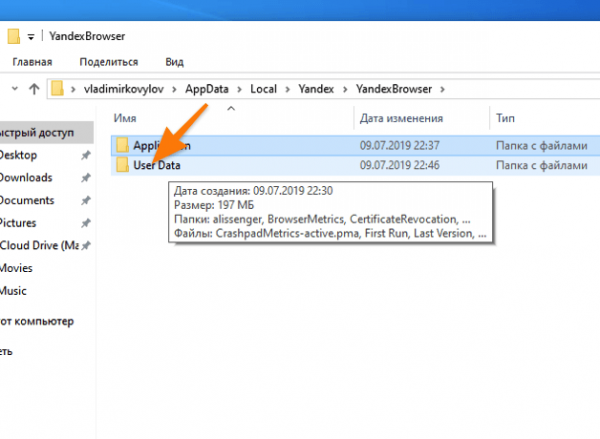Click the folder icon in title bar
Image resolution: width=600 pixels, height=439 pixels.
click(x=13, y=36)
